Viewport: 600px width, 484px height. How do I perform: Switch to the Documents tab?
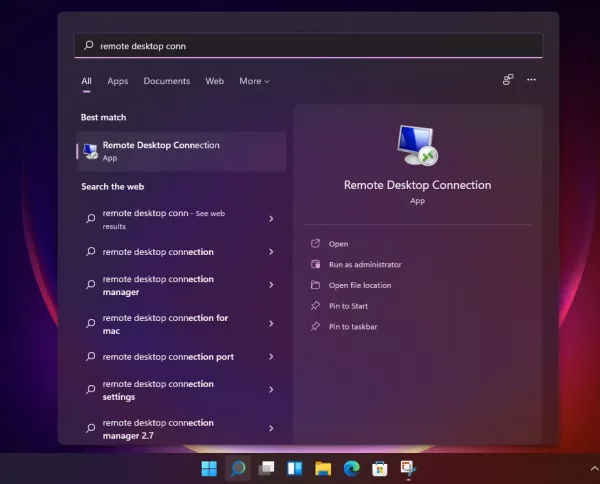click(x=166, y=81)
